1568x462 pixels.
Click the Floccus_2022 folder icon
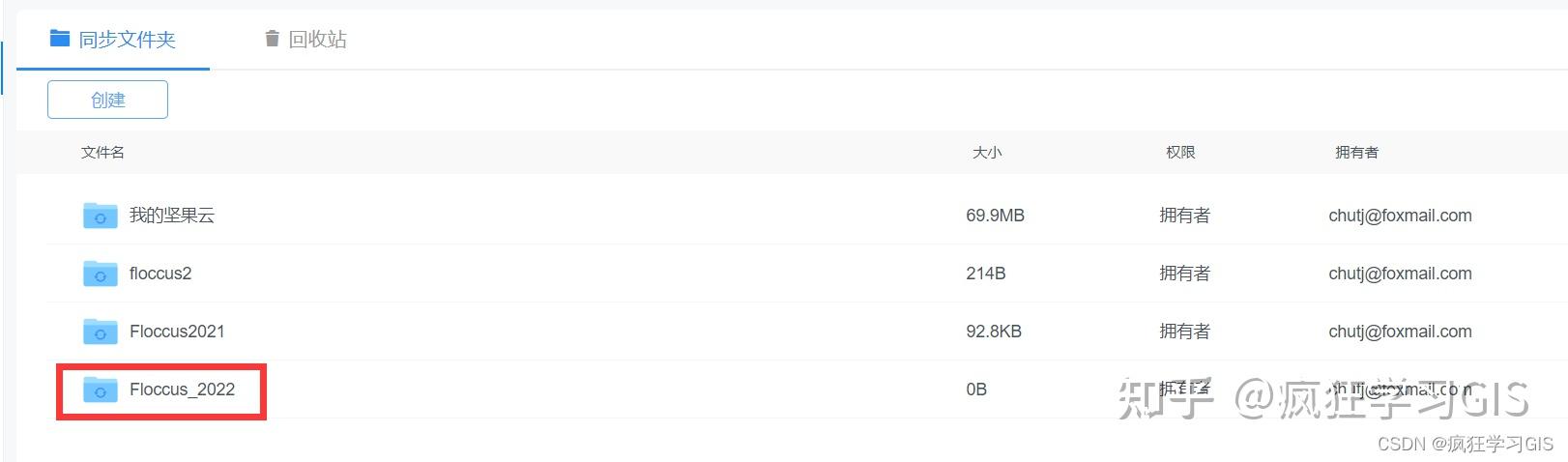point(101,390)
